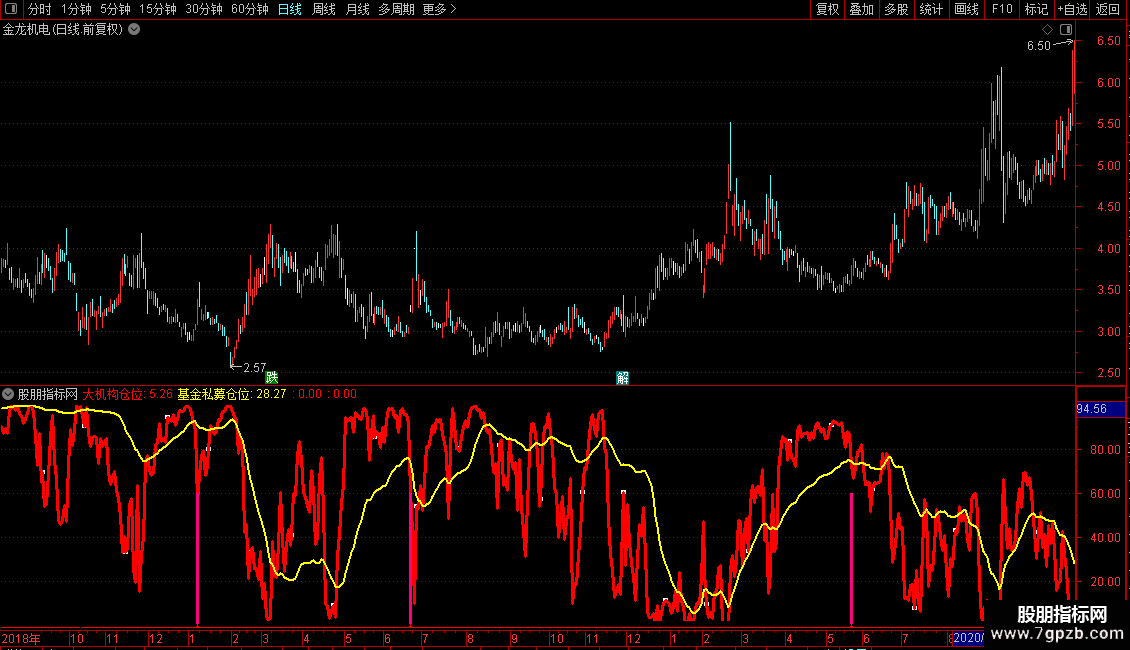Open the 画线 drawing tools

click(966, 9)
